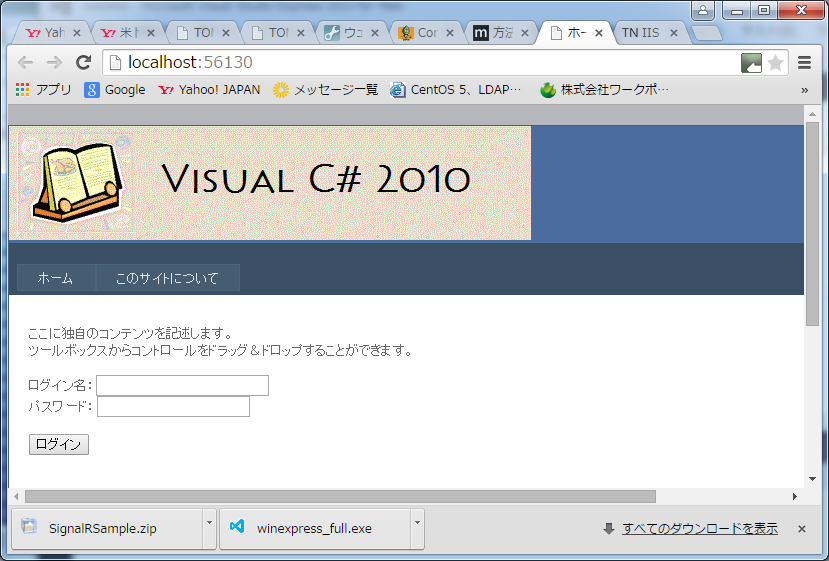Open the Google bookmark
Viewport: 829px width, 561px height.
point(115,90)
